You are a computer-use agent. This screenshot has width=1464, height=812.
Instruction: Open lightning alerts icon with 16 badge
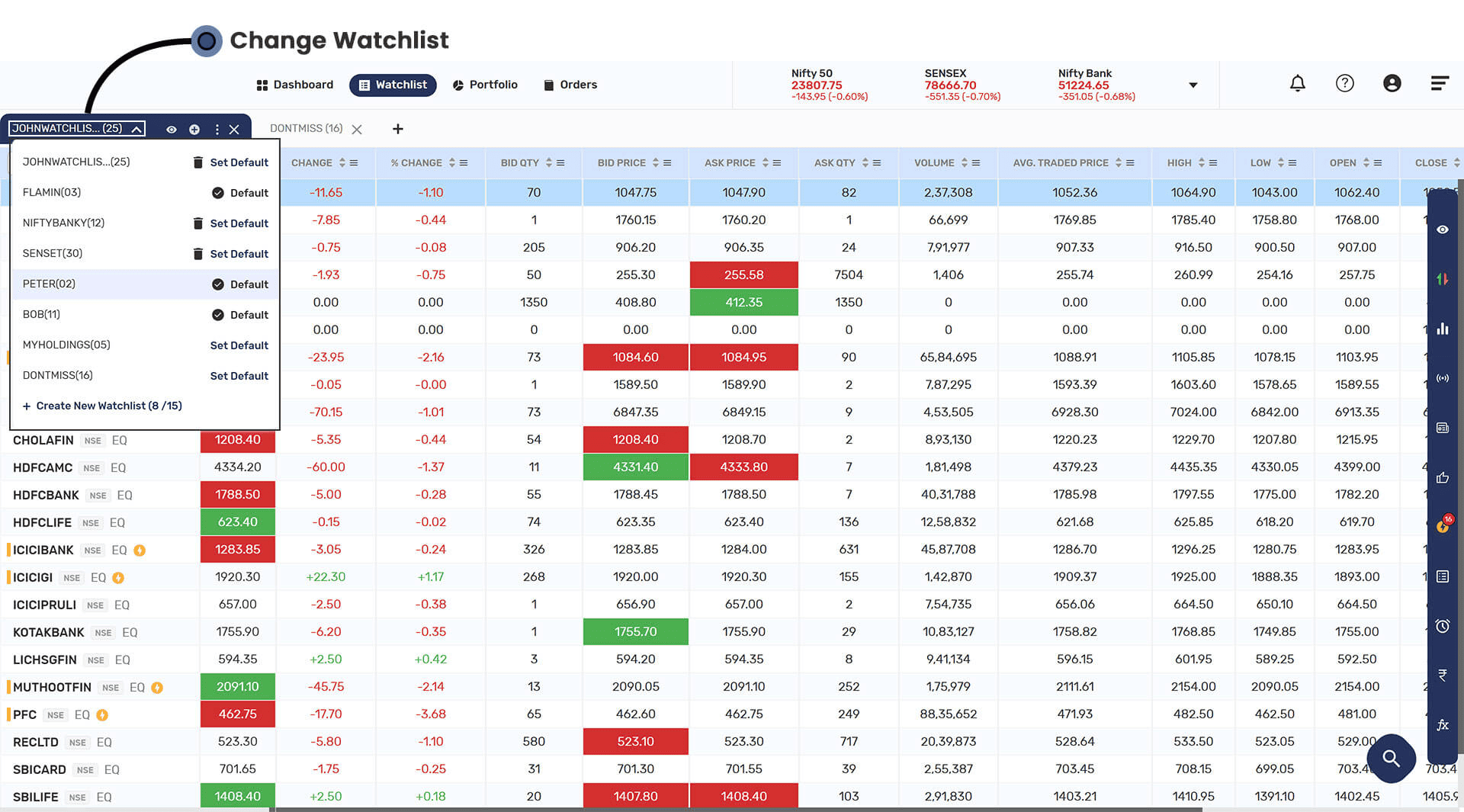point(1443,525)
